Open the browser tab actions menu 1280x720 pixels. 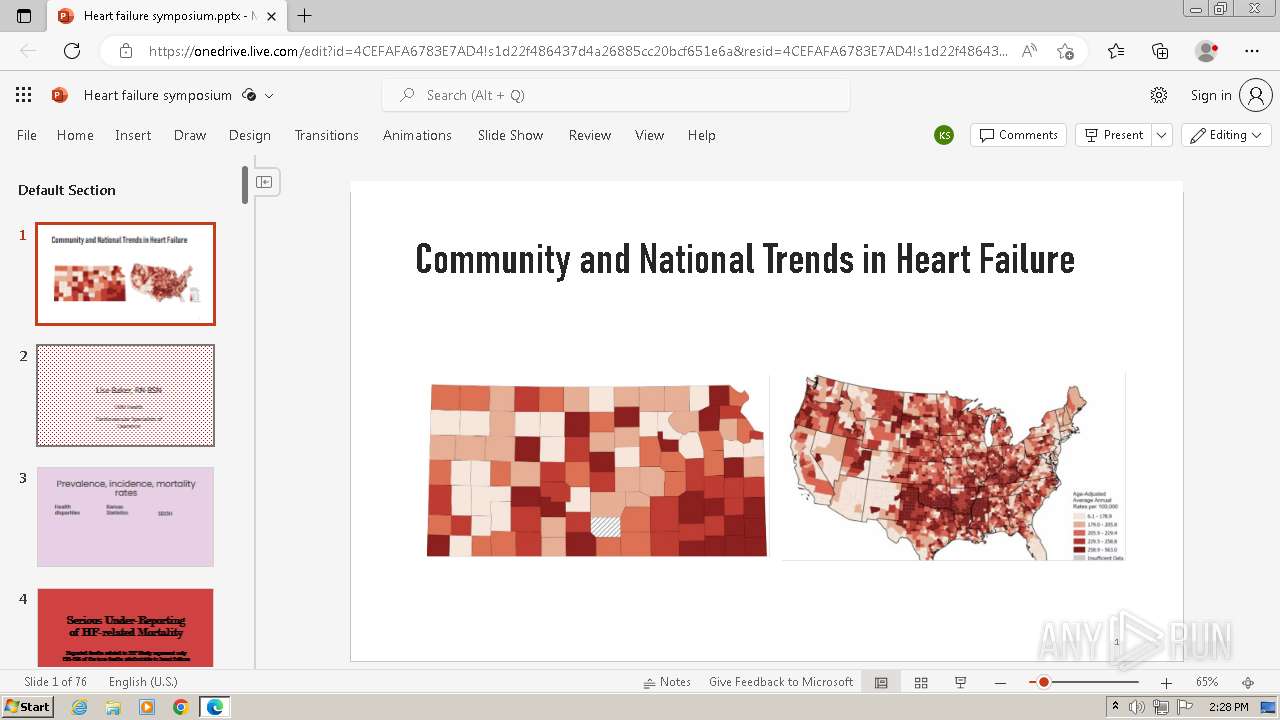click(24, 16)
